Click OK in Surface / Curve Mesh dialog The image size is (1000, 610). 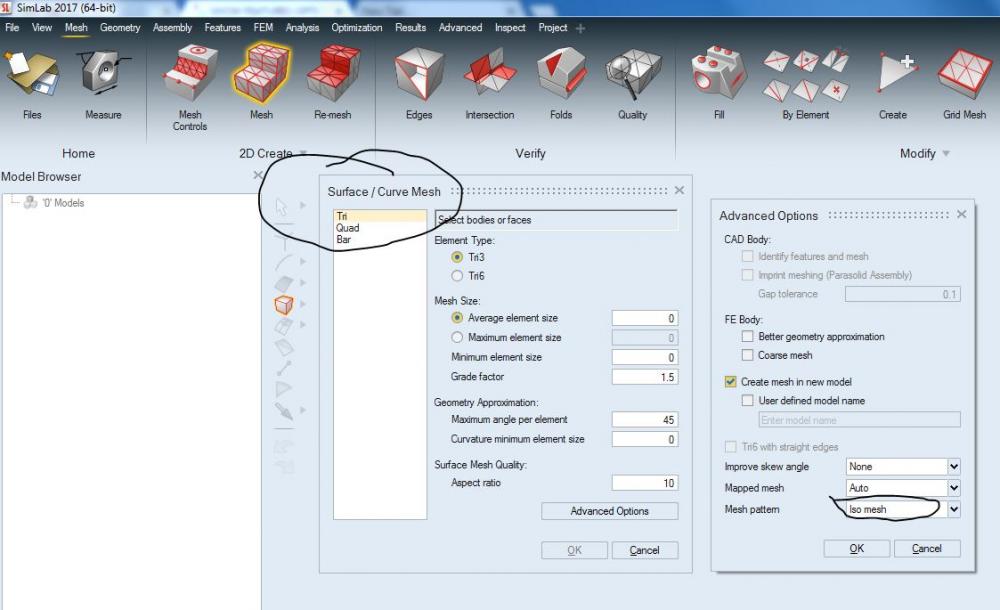(x=574, y=550)
